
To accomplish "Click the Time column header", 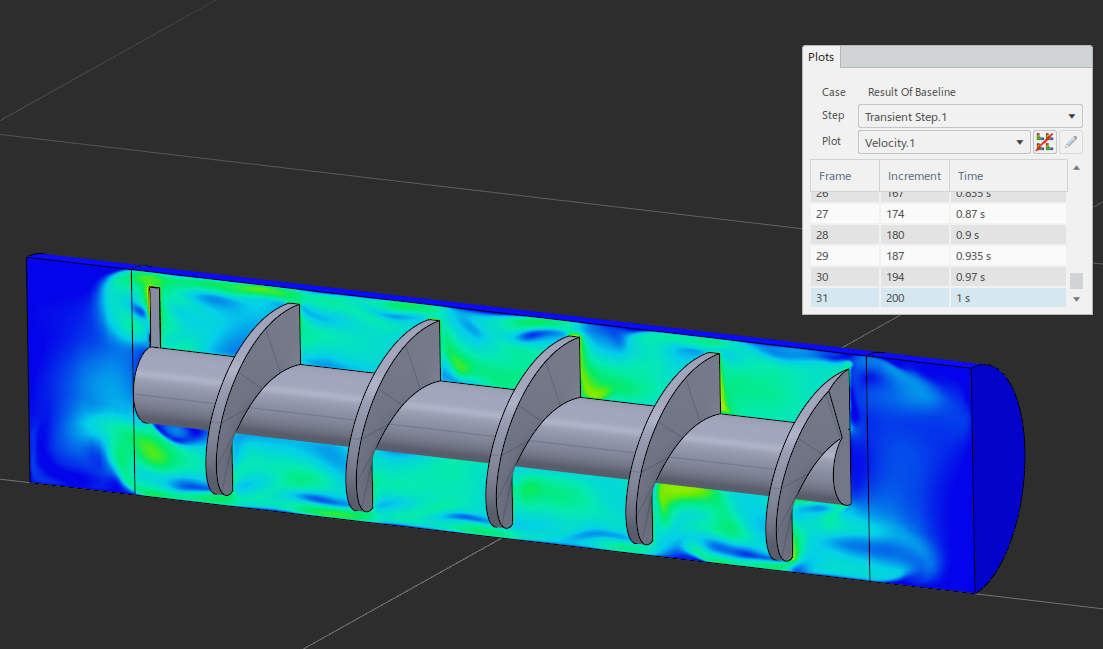I will [1005, 176].
